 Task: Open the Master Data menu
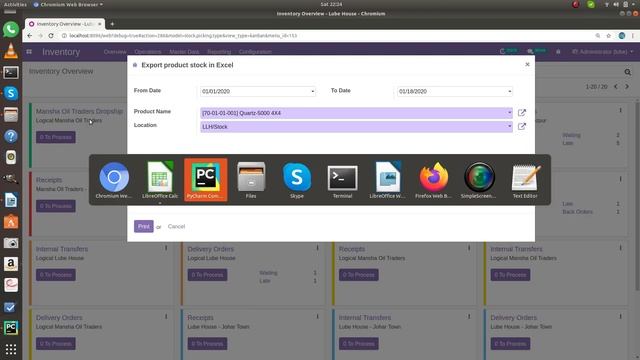click(x=184, y=52)
